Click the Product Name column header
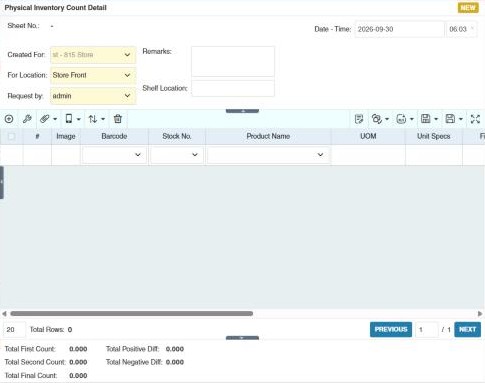Image resolution: width=485 pixels, height=383 pixels. pos(268,136)
